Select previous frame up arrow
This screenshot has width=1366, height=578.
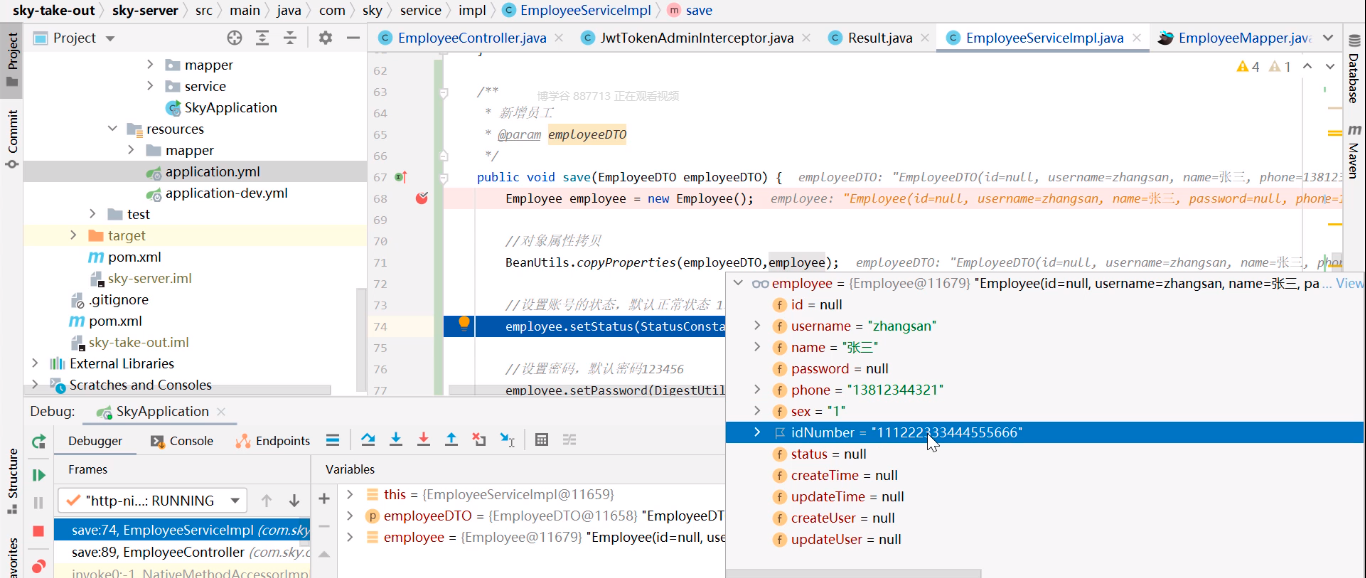[x=266, y=501]
